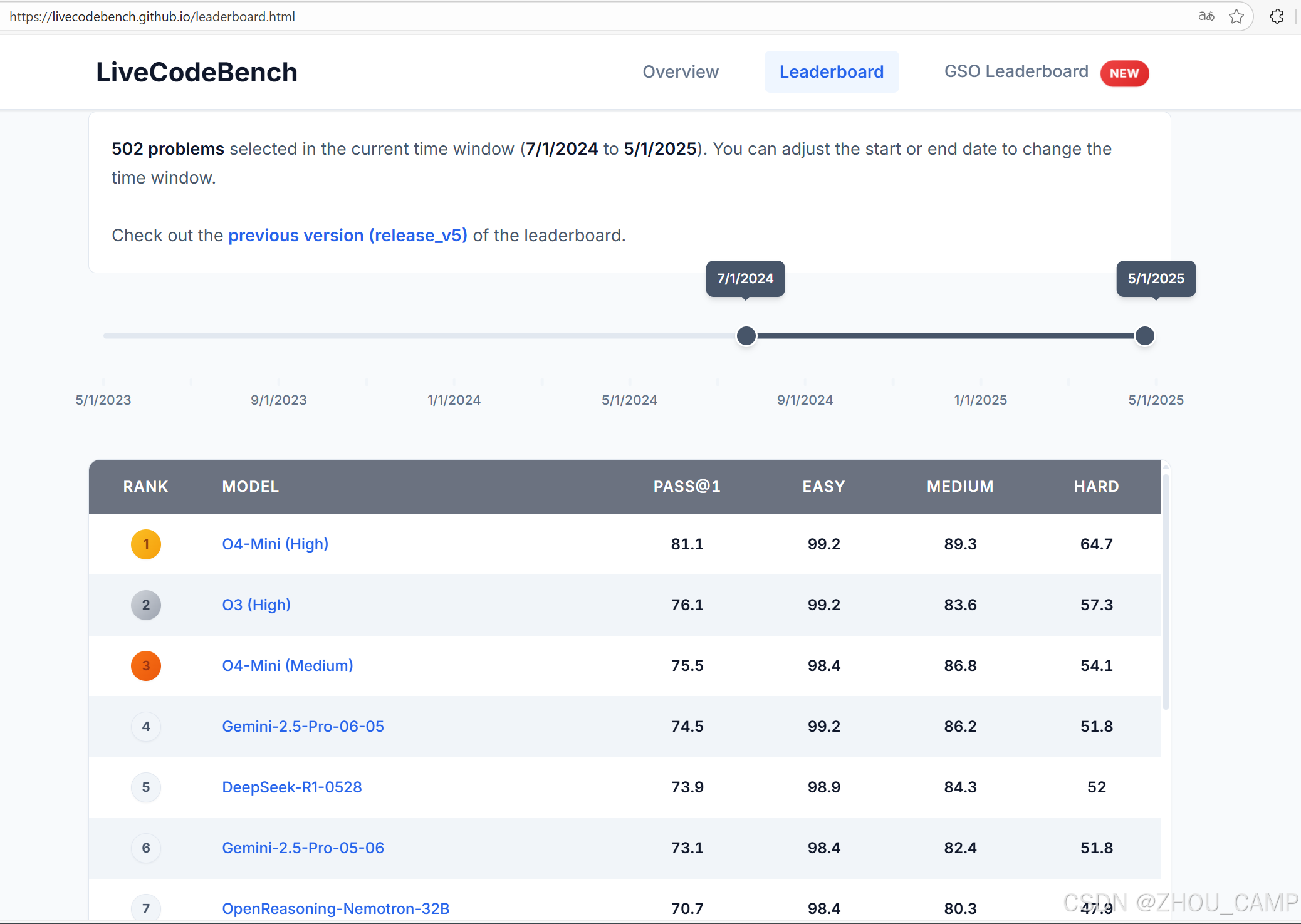Click the 5/1/2024 tick label
Image resolution: width=1301 pixels, height=924 pixels.
coord(629,400)
